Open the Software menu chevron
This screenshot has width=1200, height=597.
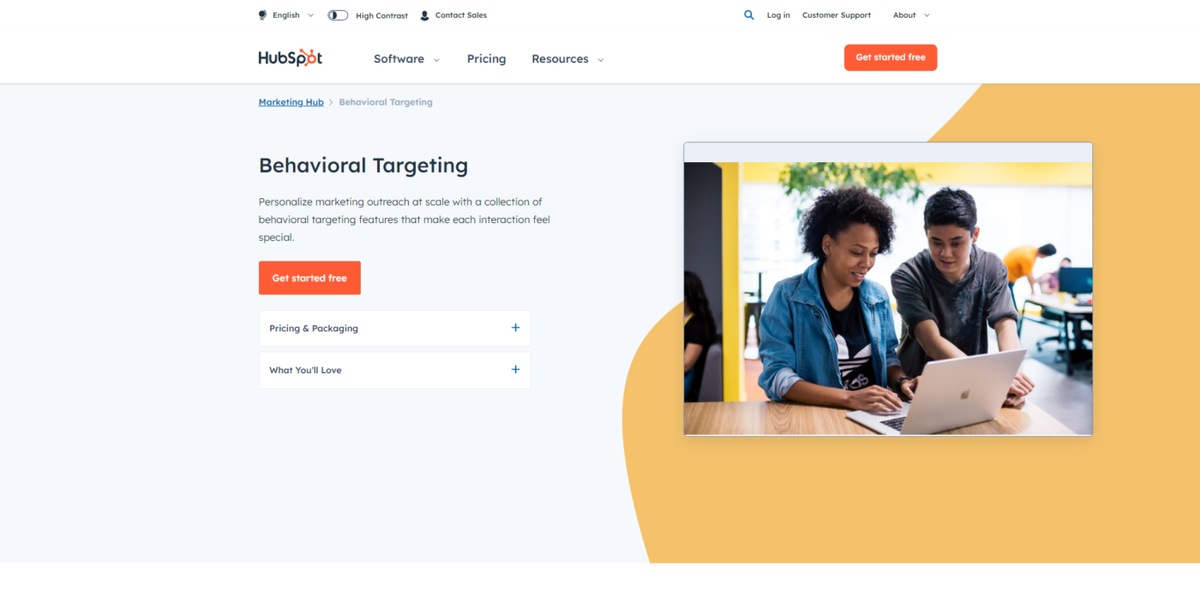(436, 60)
